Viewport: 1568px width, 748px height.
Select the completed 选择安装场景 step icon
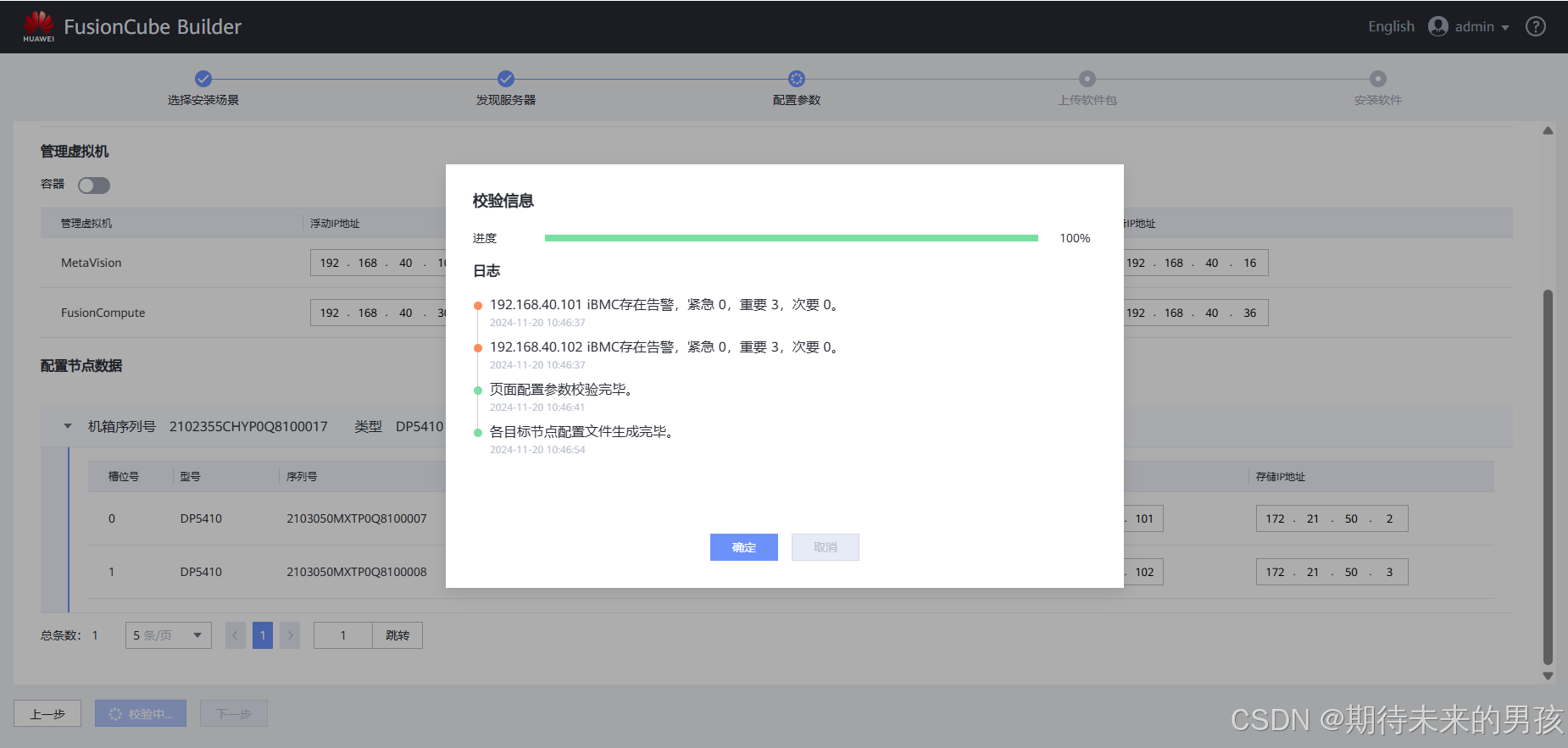(x=203, y=79)
